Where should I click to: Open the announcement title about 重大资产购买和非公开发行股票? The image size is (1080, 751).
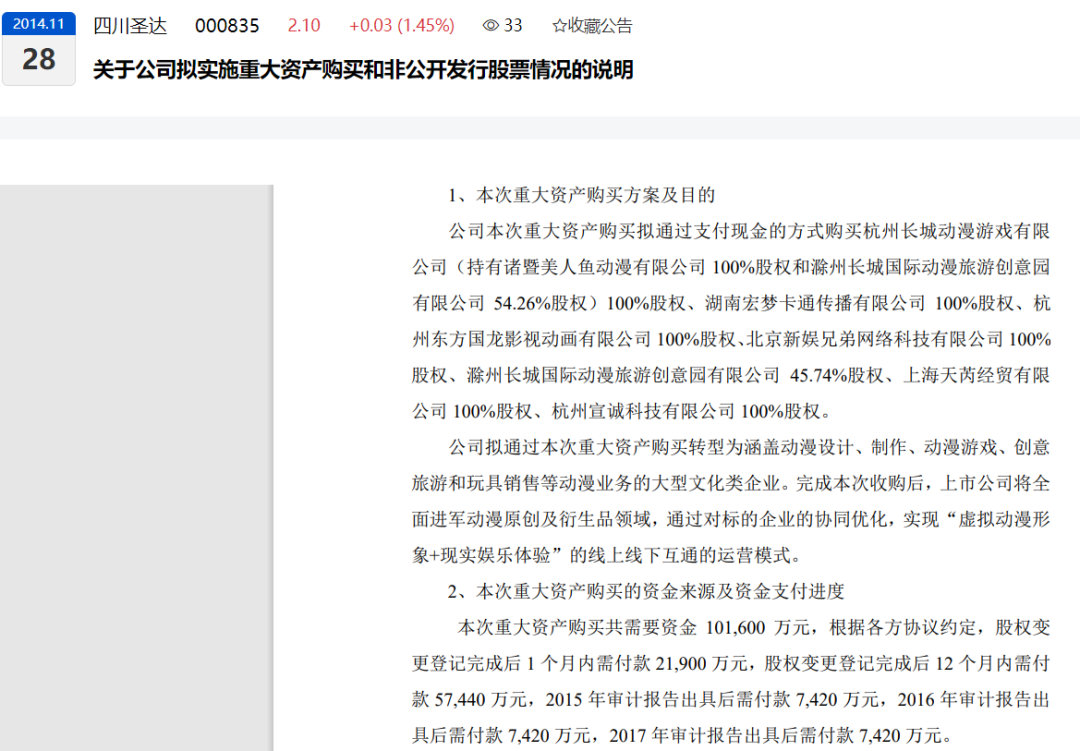click(x=363, y=70)
